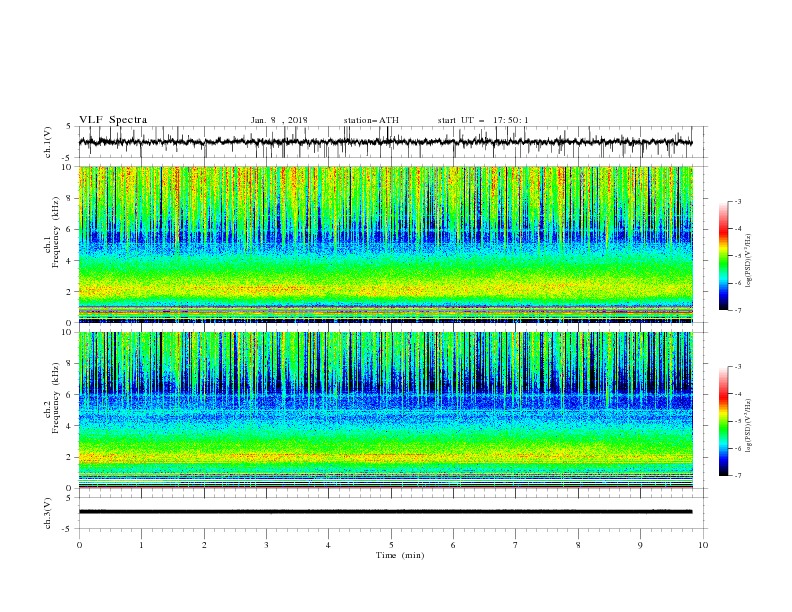
Task: Click the "-3" label on ch.1 color bar
Action: coord(737,201)
